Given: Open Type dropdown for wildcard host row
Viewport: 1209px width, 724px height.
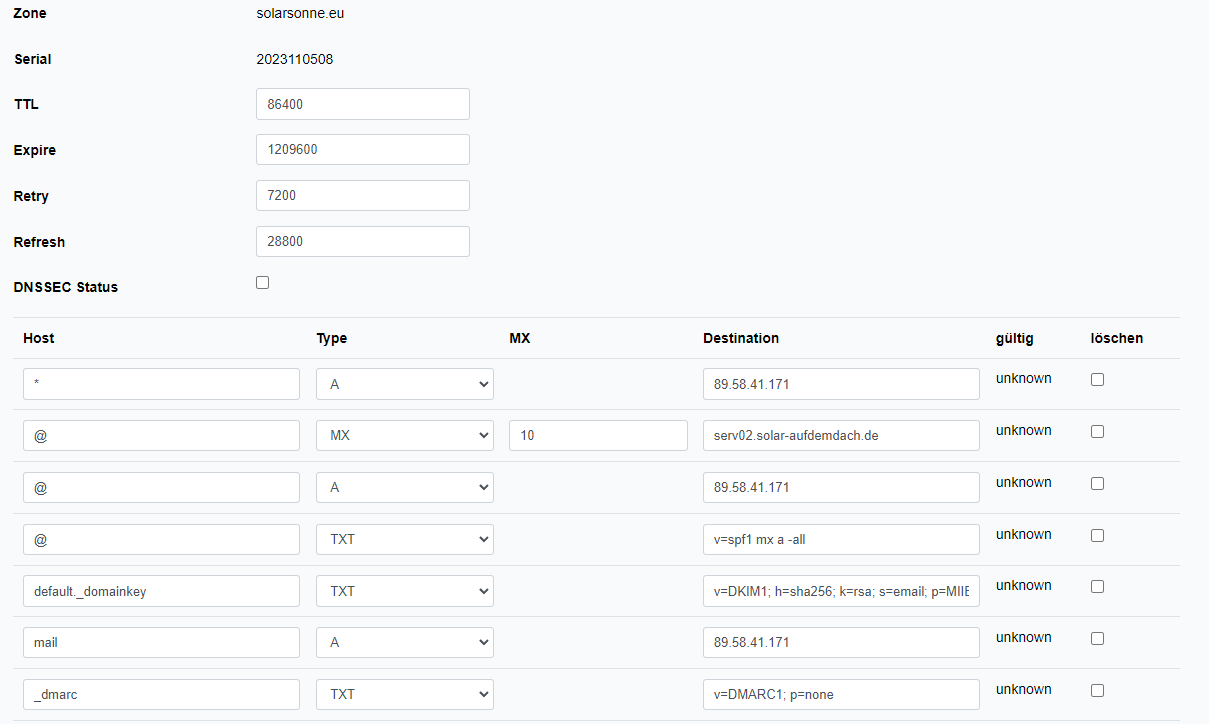Looking at the screenshot, I should point(404,384).
